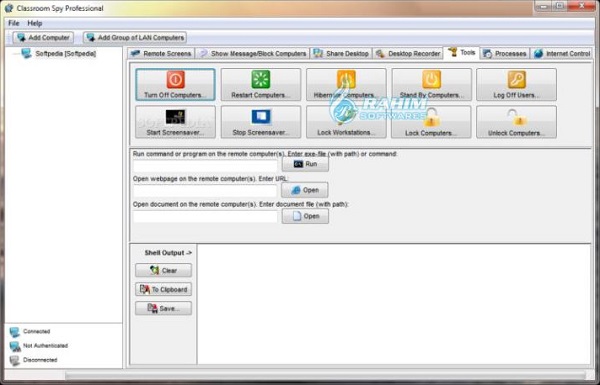Activate Stand By Computers tool
Screen dimensions: 600x385
point(431,85)
